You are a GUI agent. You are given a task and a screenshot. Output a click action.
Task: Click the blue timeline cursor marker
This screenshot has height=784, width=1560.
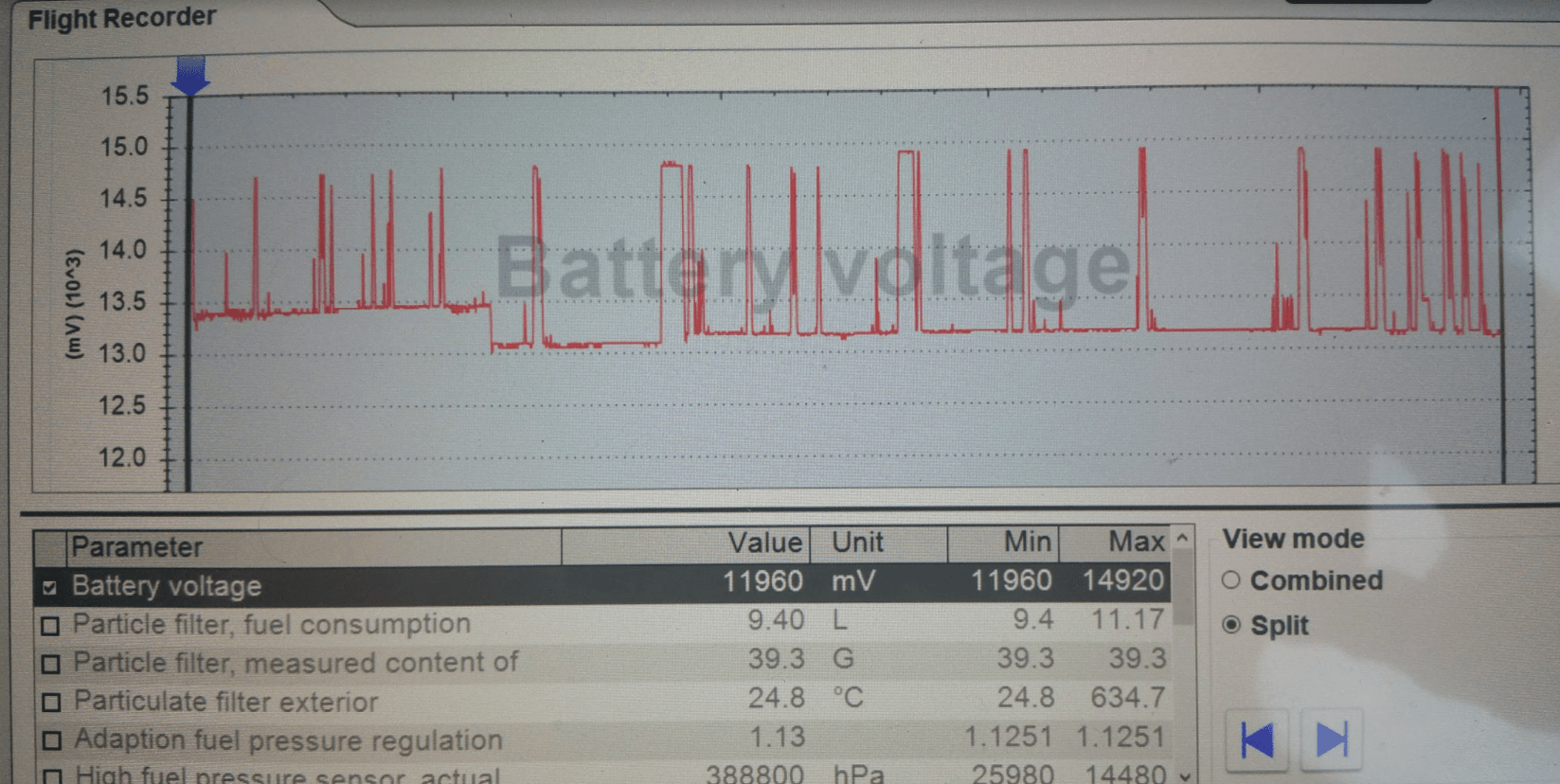[190, 76]
